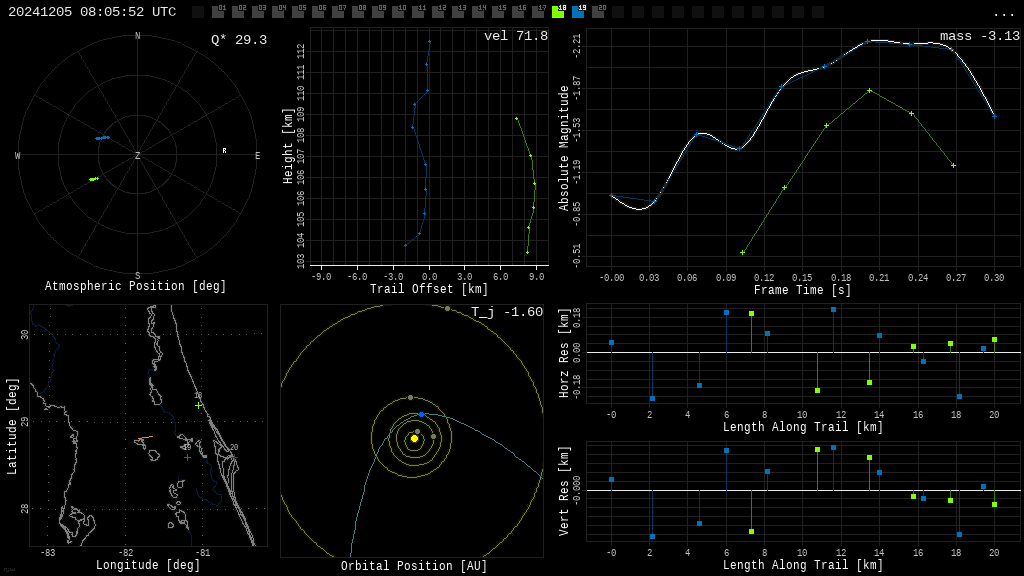Click the Vert Res [km] axis label
Image resolution: width=1024 pixels, height=576 pixels.
pos(564,491)
